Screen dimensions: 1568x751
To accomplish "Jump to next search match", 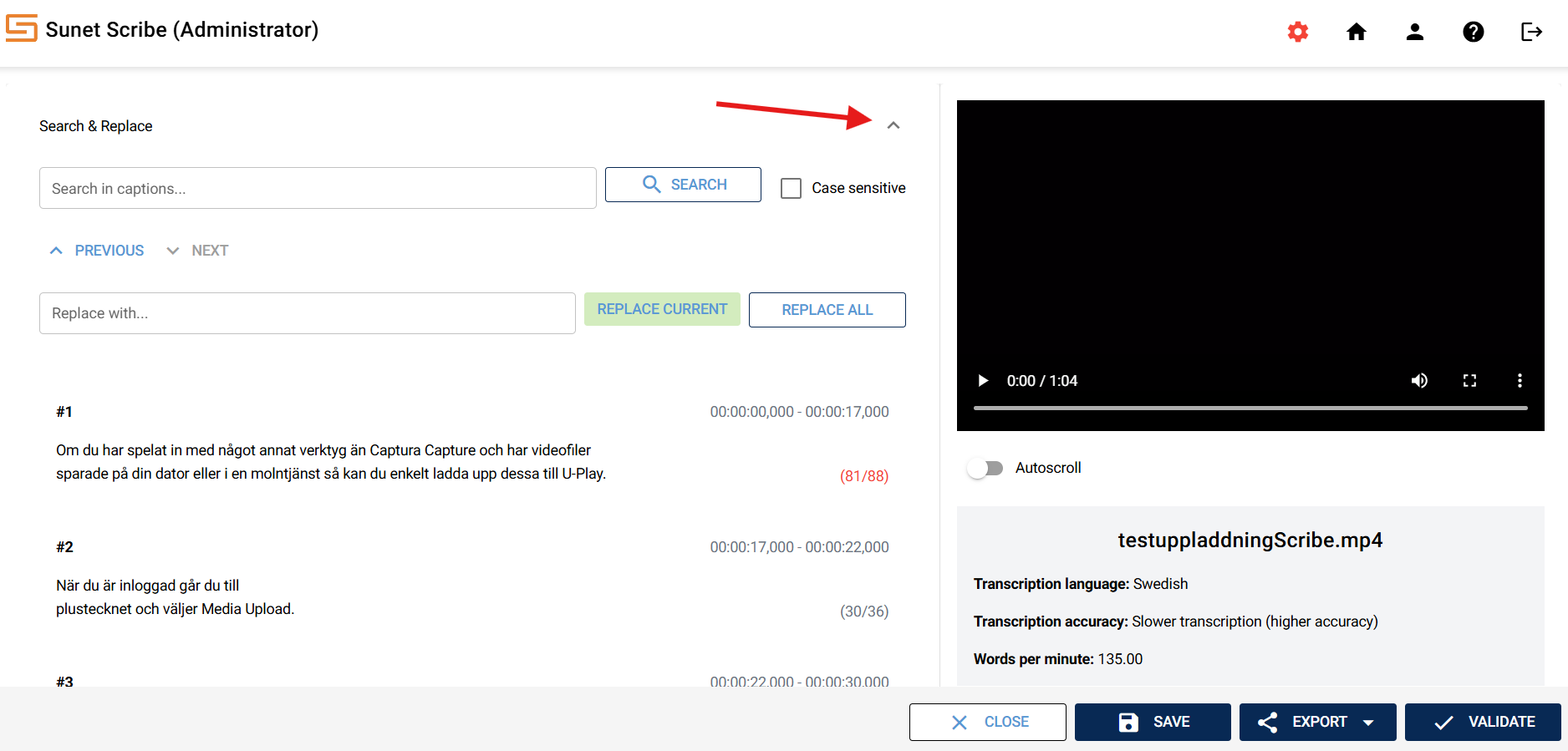I will pos(198,251).
